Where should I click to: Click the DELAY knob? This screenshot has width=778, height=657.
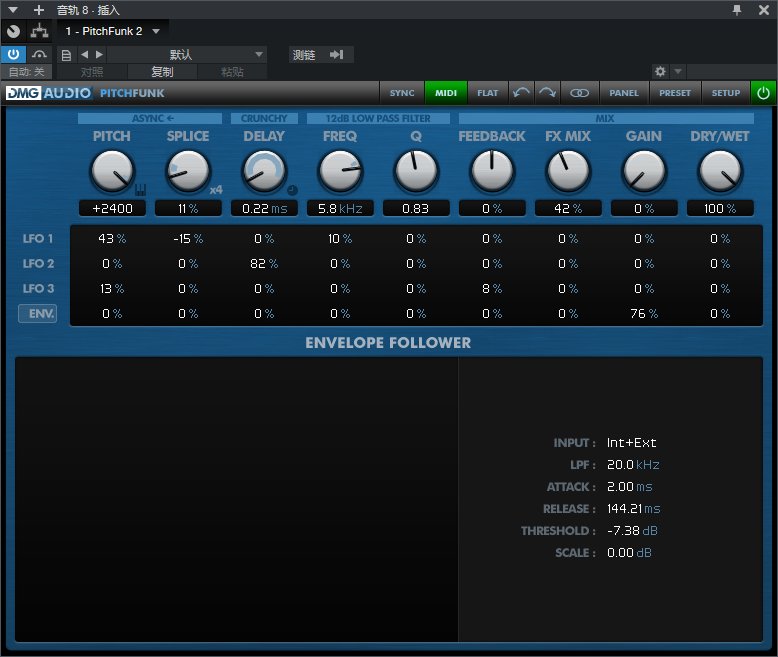point(264,171)
